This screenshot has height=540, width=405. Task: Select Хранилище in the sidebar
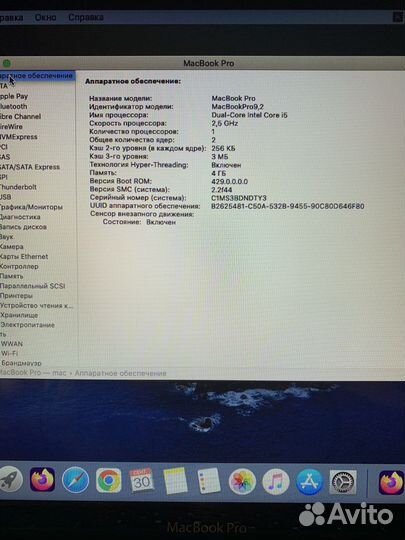19,315
